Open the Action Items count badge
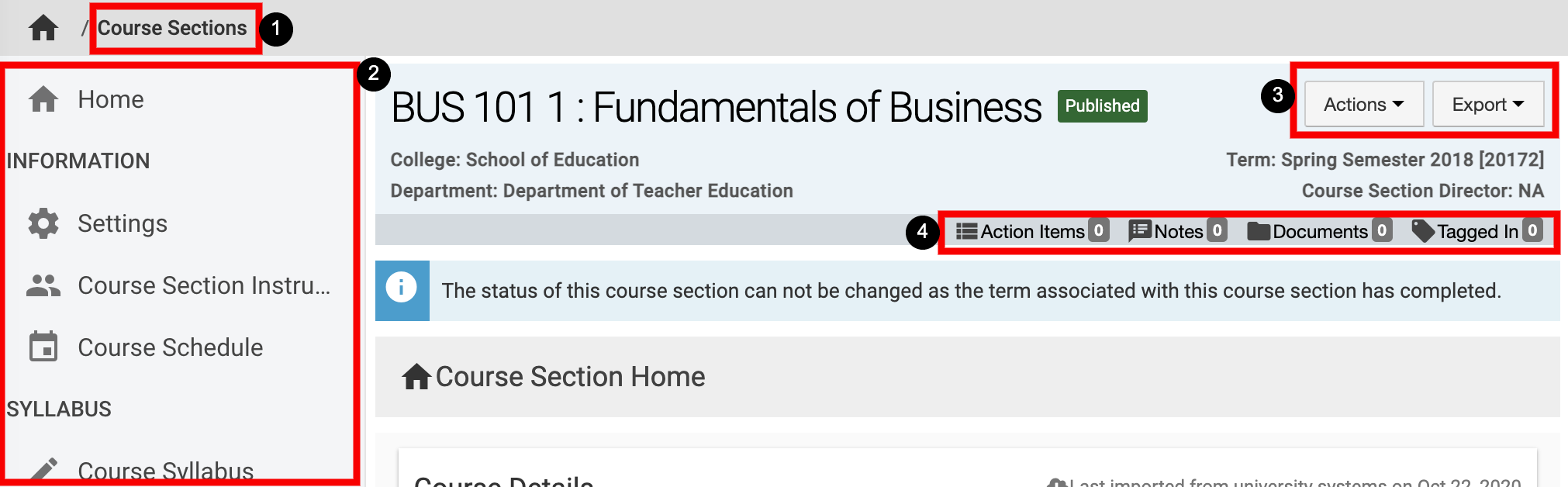Screen dimensions: 1568x487 (x=1098, y=230)
